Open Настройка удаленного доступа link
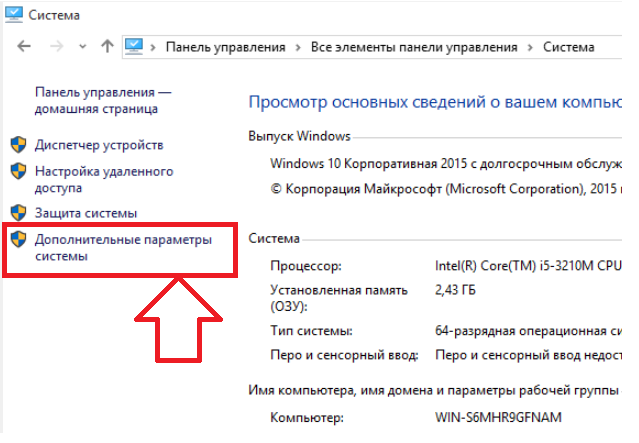Image resolution: width=639 pixels, height=443 pixels. (x=104, y=179)
